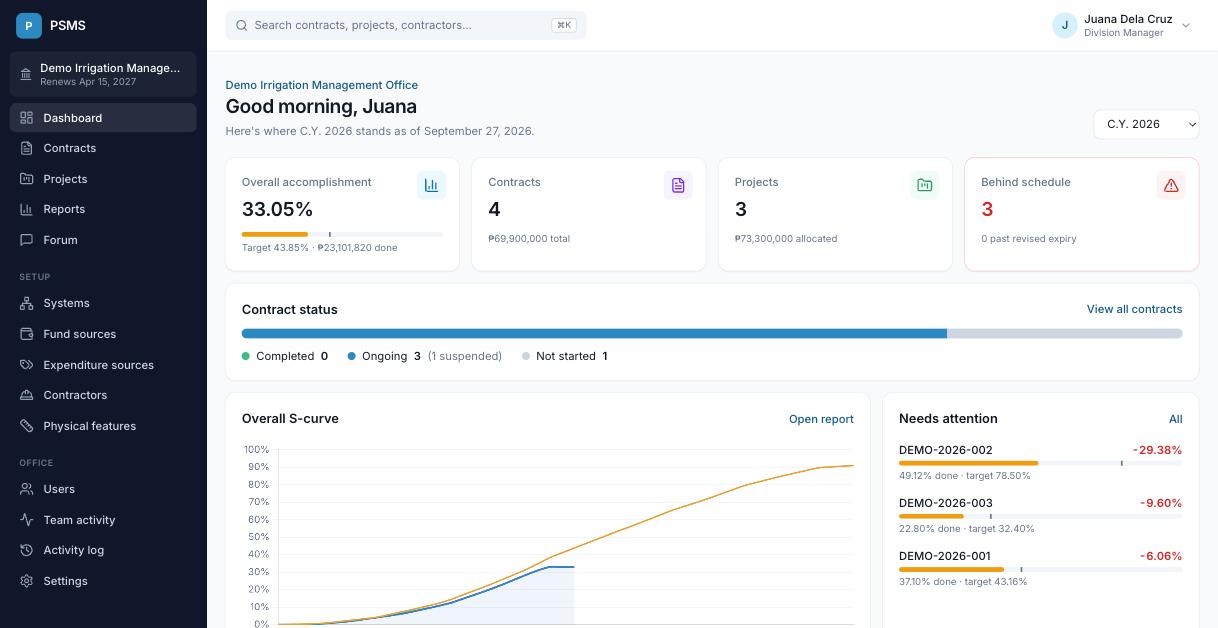Open the Demo Irrigation Management office switcher
Image resolution: width=1218 pixels, height=628 pixels.
[x=103, y=75]
